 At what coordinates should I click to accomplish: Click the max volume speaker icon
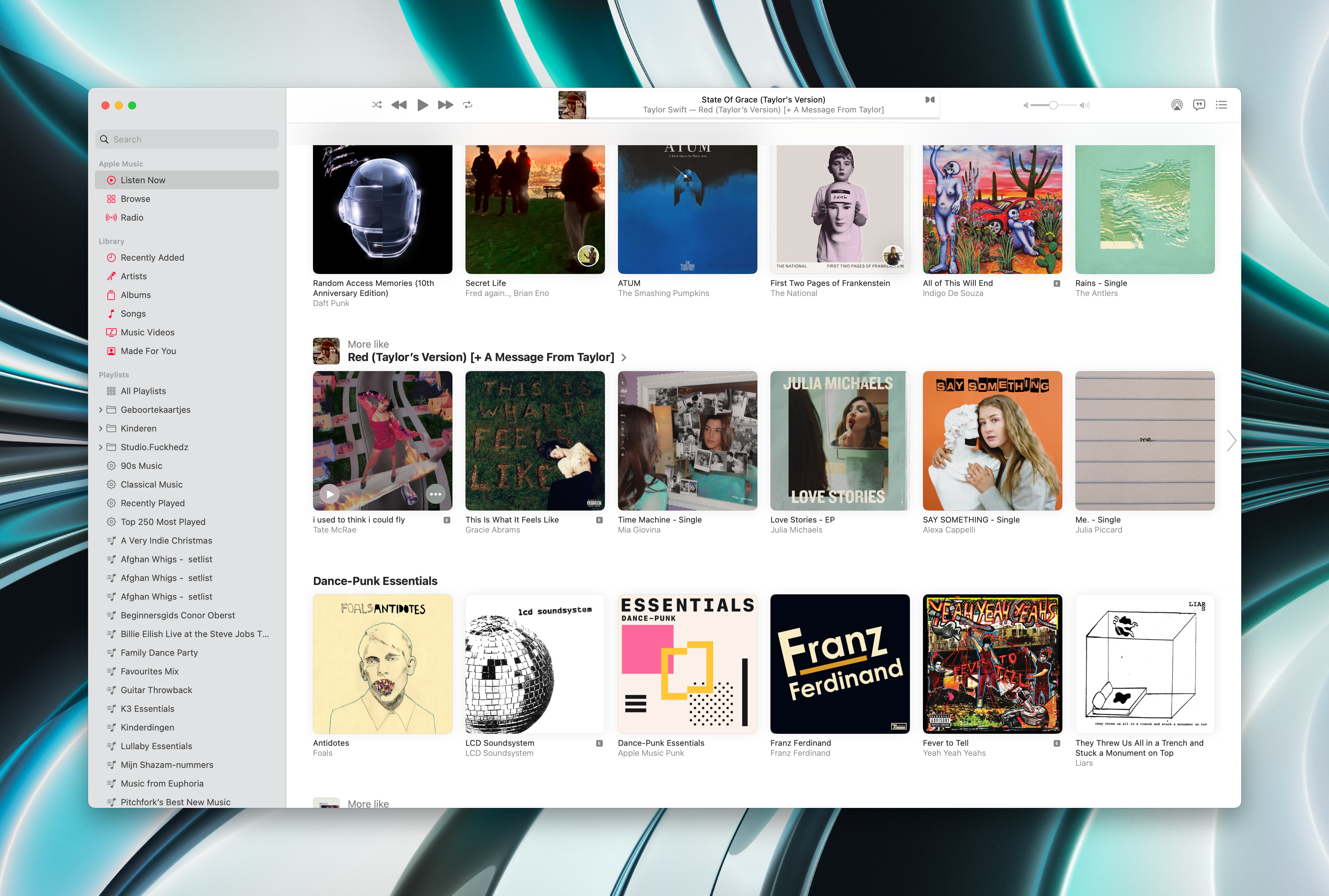tap(1084, 105)
